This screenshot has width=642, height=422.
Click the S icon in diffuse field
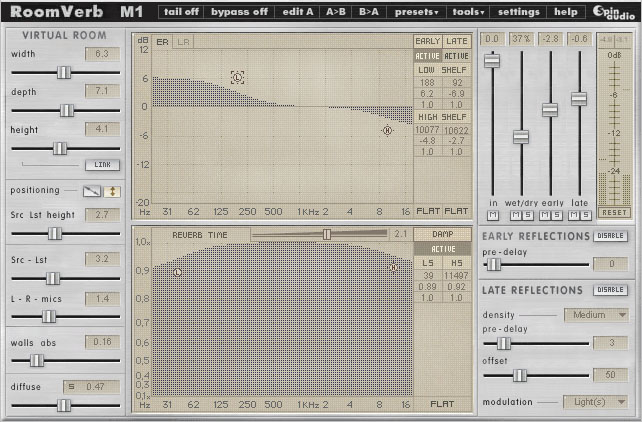[x=72, y=387]
